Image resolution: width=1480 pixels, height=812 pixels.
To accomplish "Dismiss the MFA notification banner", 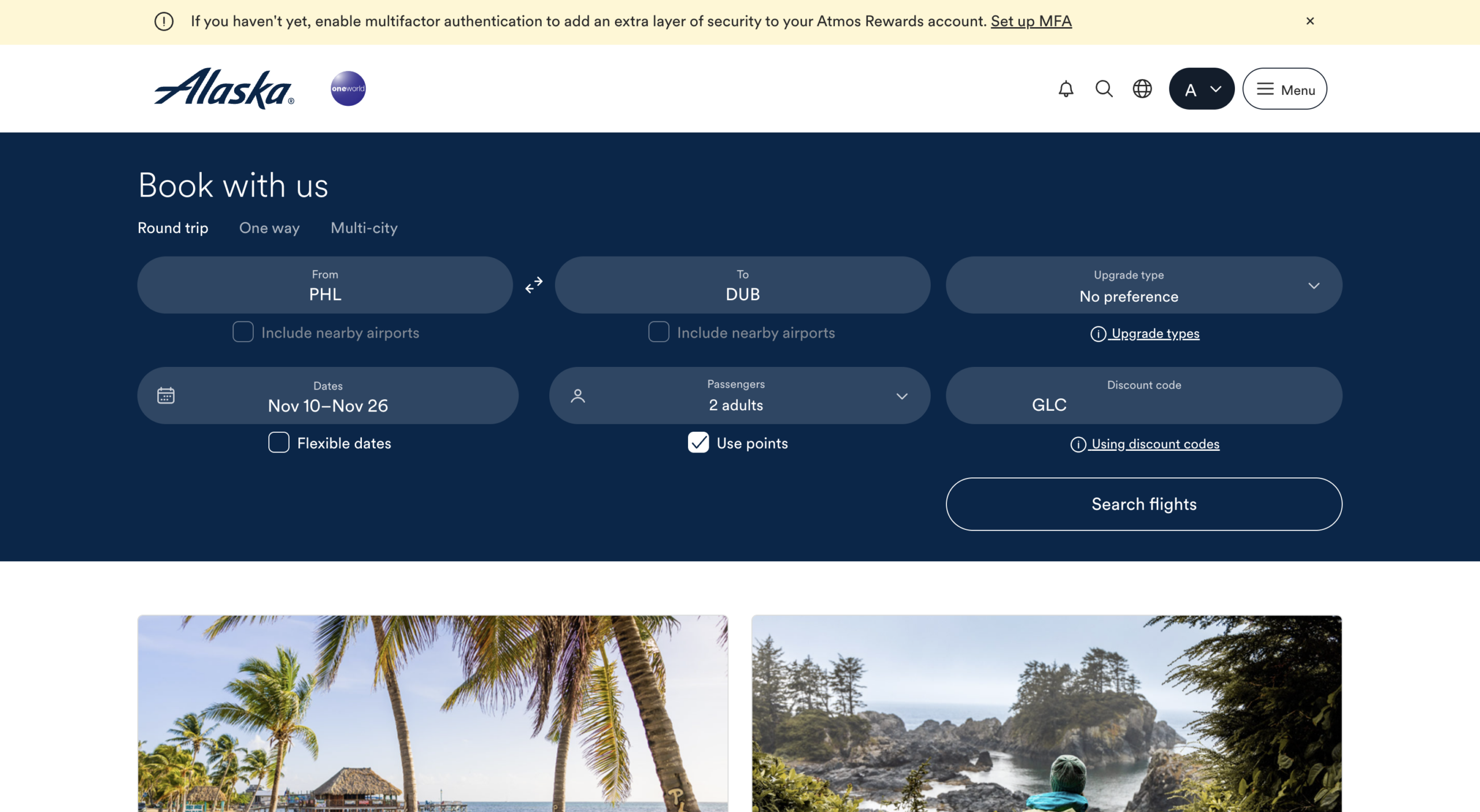I will (1310, 21).
